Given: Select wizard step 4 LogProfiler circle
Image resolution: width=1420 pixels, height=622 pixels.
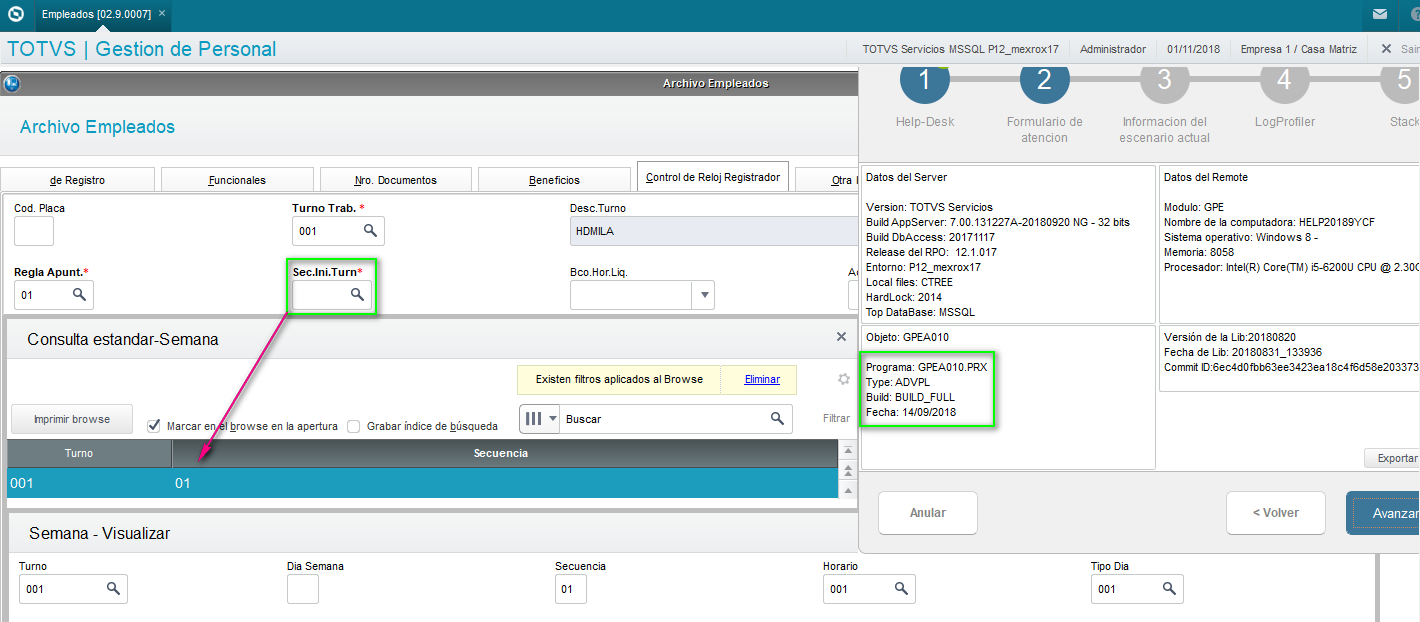Looking at the screenshot, I should tap(1284, 82).
